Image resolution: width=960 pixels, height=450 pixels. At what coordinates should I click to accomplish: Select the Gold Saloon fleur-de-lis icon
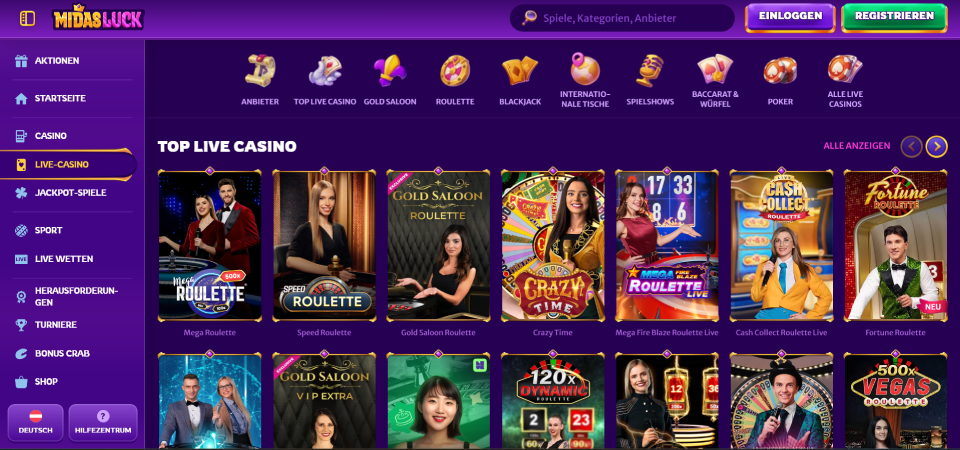click(x=390, y=70)
